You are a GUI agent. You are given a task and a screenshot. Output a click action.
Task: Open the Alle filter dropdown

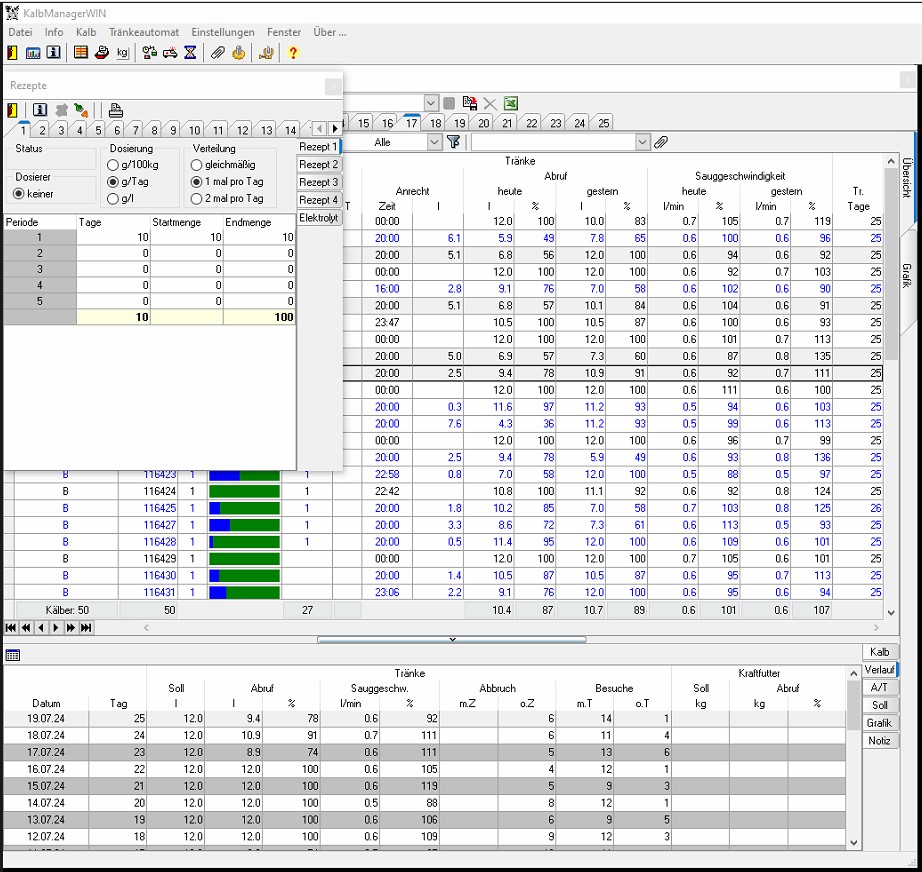433,143
